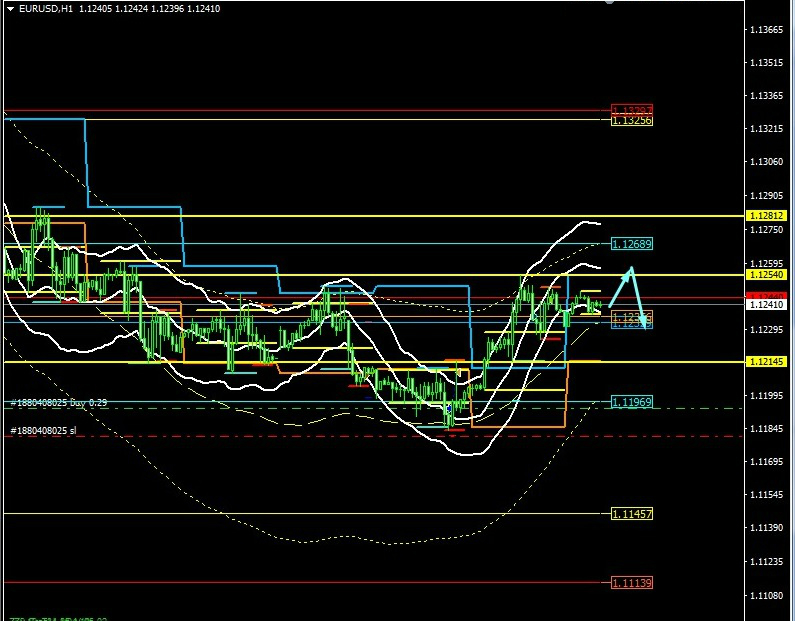This screenshot has width=795, height=621.
Task: Click the 1.13665 value on price scale
Action: point(766,29)
